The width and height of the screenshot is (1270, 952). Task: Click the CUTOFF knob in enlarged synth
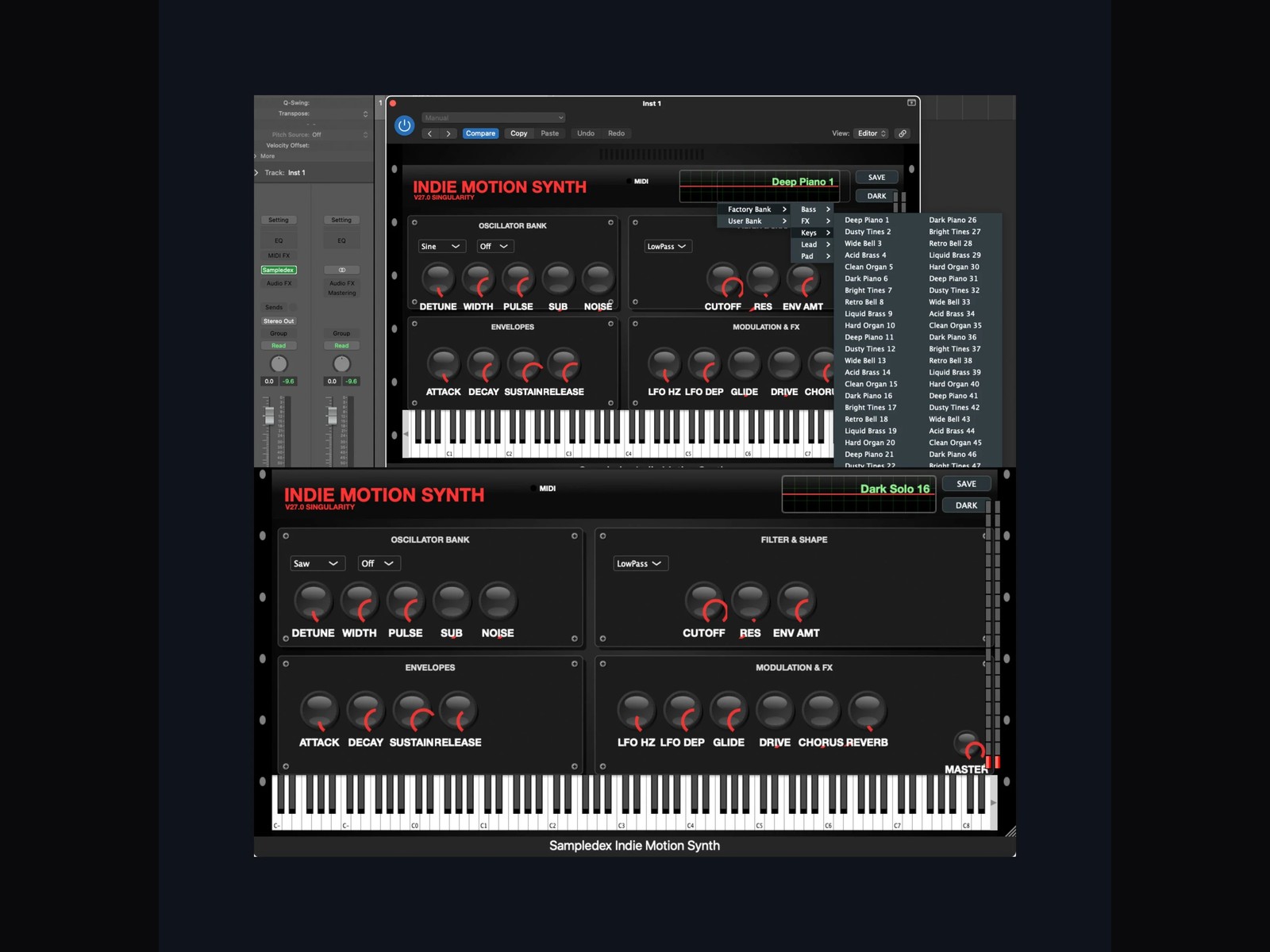704,602
